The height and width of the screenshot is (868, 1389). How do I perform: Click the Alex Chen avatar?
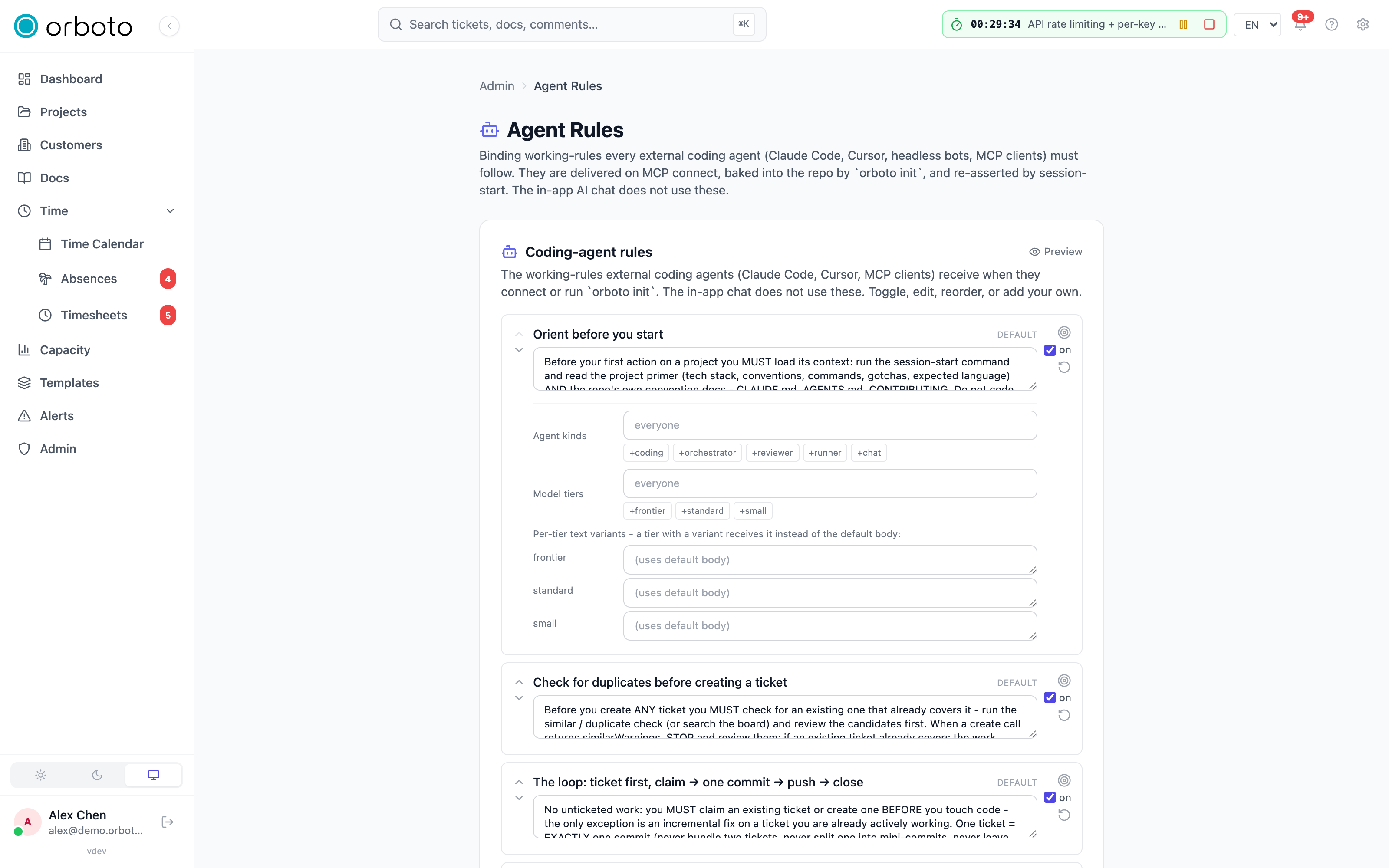pyautogui.click(x=27, y=822)
